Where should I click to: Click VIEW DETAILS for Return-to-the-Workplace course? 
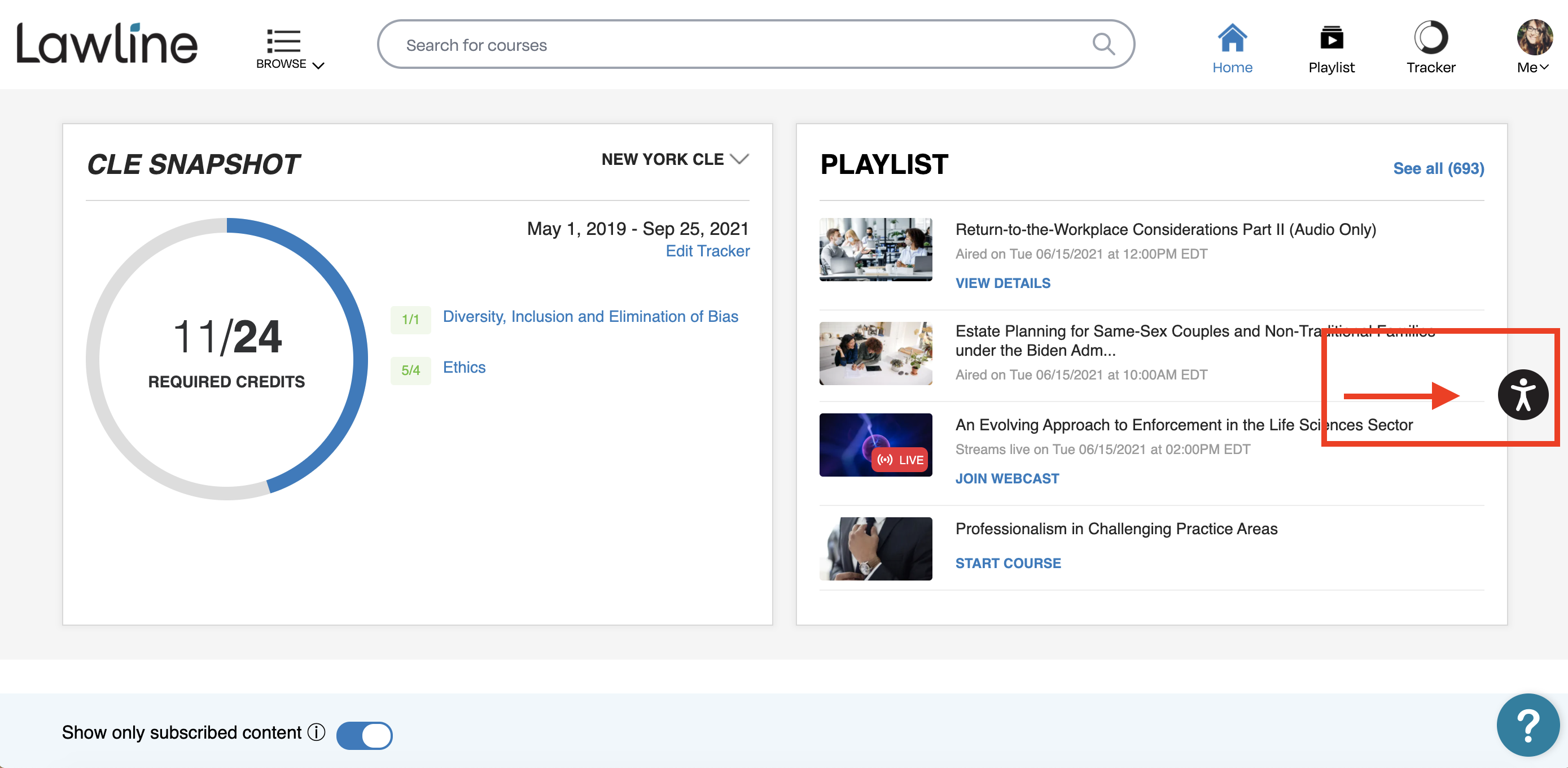tap(1002, 283)
